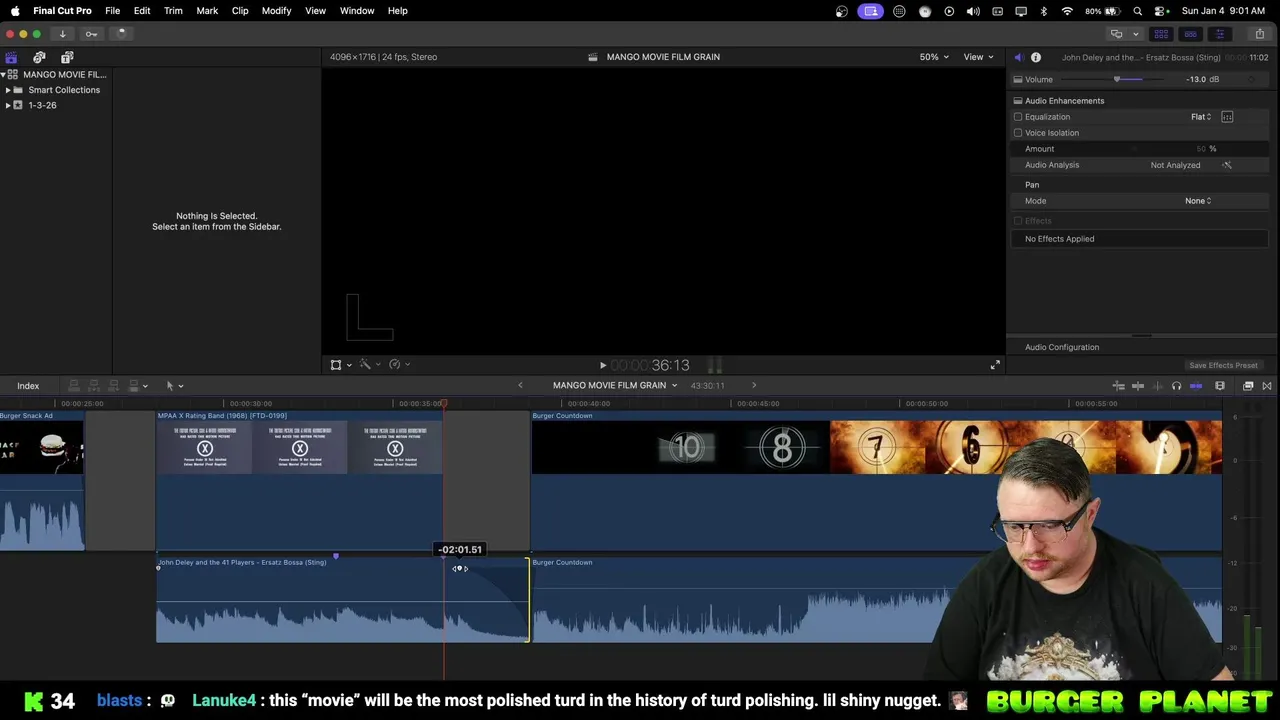Click the Index button in timeline
Viewport: 1280px width, 720px height.
point(28,386)
